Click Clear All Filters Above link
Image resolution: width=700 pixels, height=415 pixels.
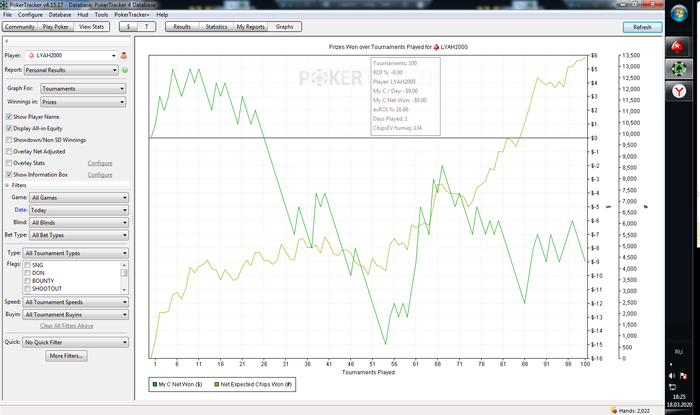point(67,326)
